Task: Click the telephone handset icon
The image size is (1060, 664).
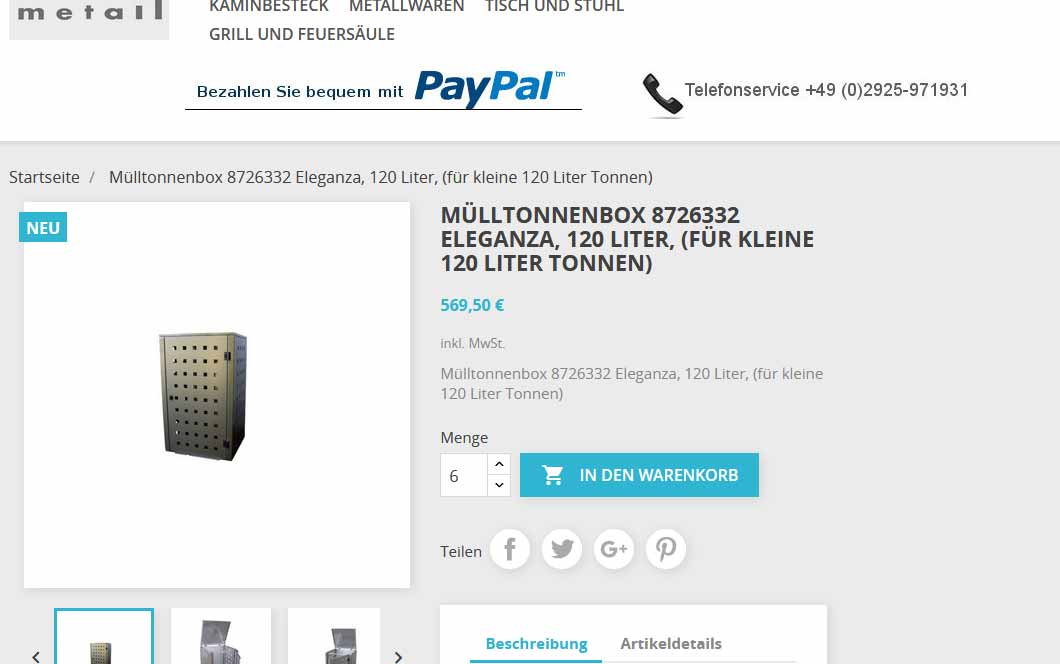Action: tap(662, 95)
